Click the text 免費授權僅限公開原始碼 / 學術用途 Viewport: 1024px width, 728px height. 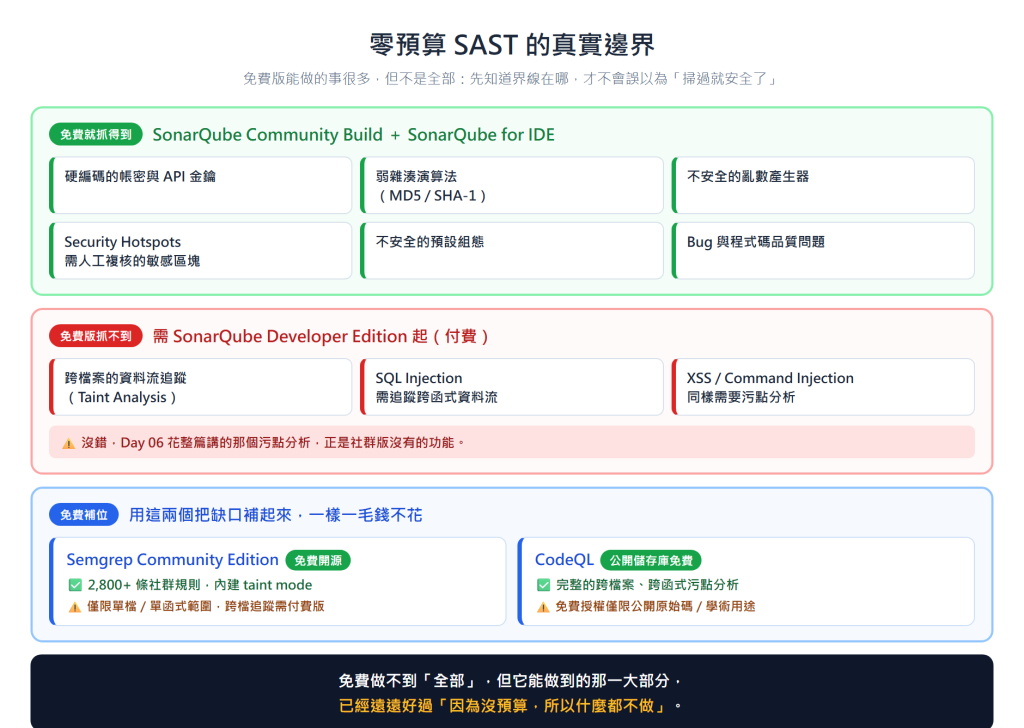click(655, 607)
